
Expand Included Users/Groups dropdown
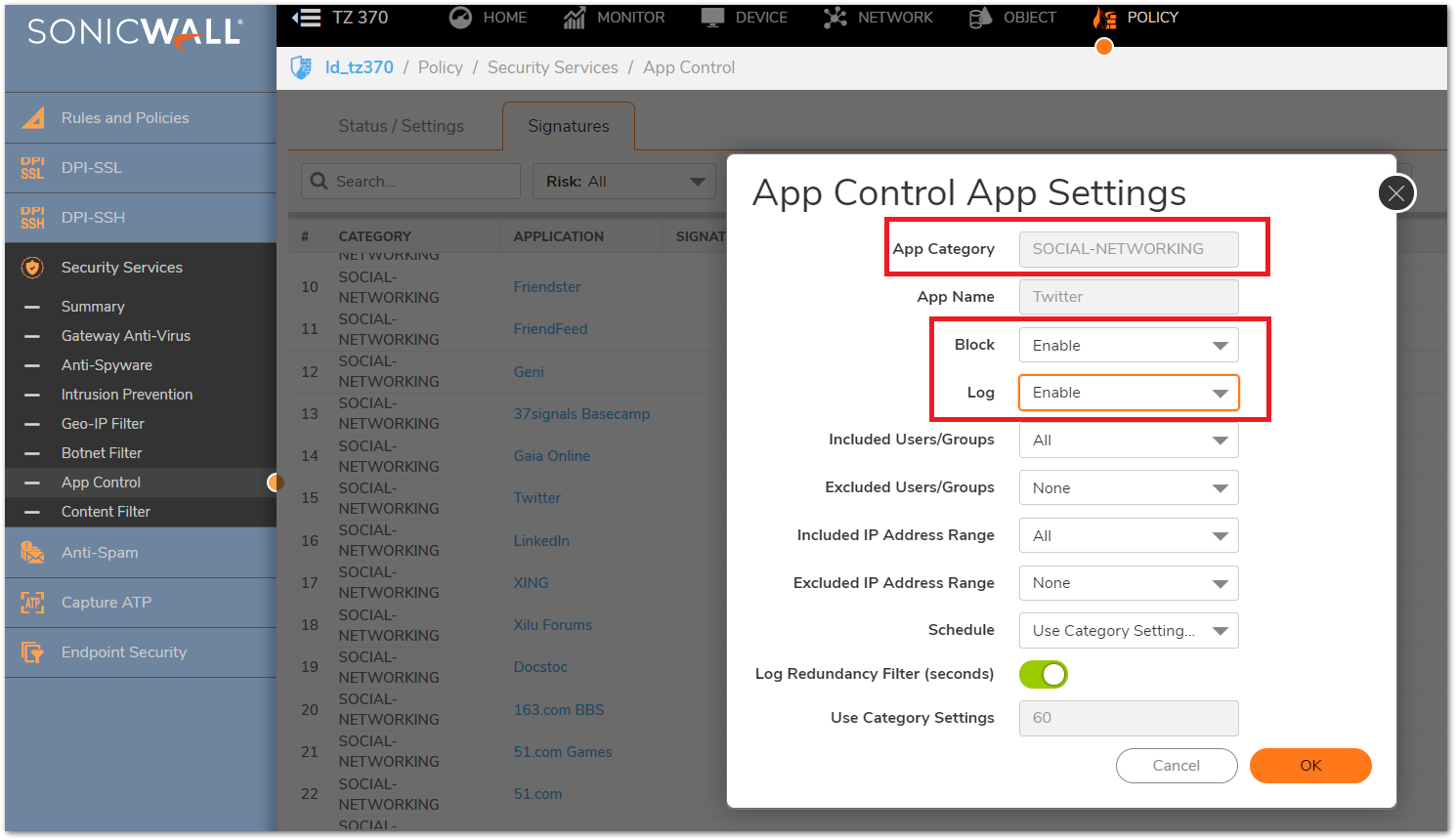(x=1128, y=441)
